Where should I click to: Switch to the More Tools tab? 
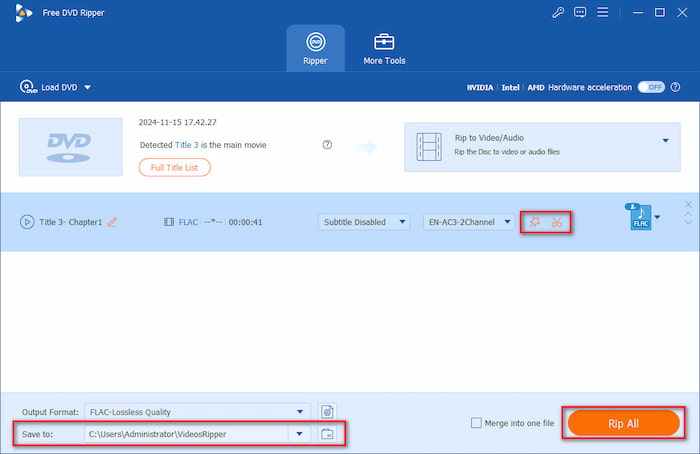(x=384, y=48)
